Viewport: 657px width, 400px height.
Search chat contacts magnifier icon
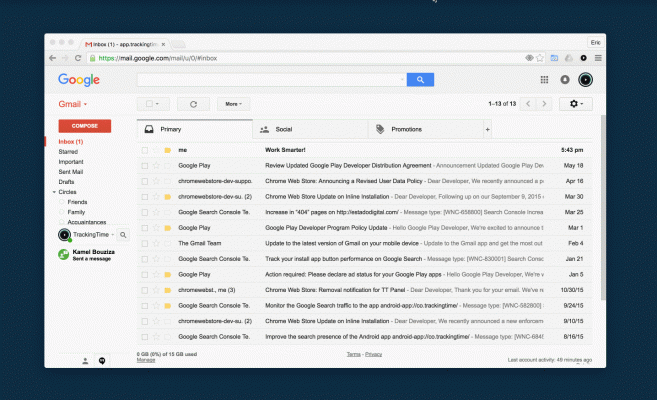(x=123, y=235)
